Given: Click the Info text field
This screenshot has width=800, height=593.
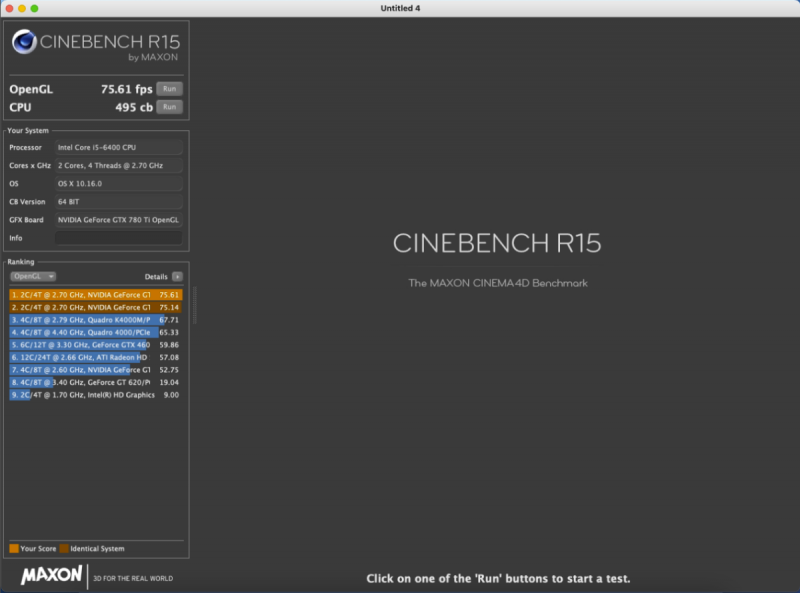Looking at the screenshot, I should [x=119, y=238].
